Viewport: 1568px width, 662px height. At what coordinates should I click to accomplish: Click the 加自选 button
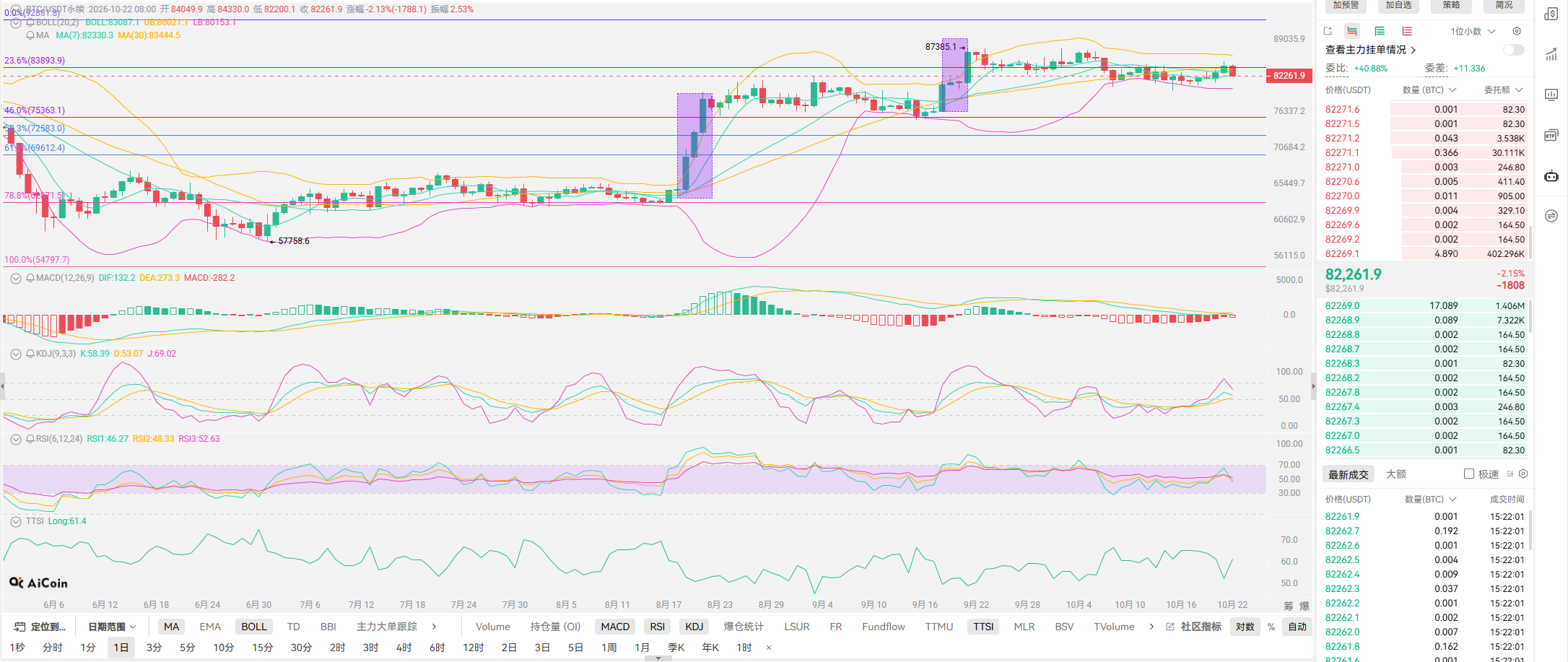point(1398,6)
